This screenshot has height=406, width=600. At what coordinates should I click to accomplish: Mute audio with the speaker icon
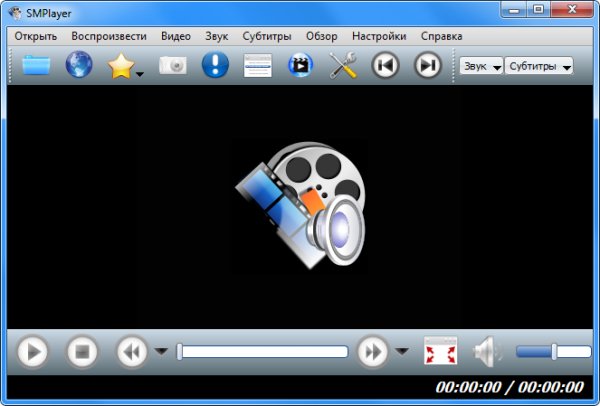488,351
